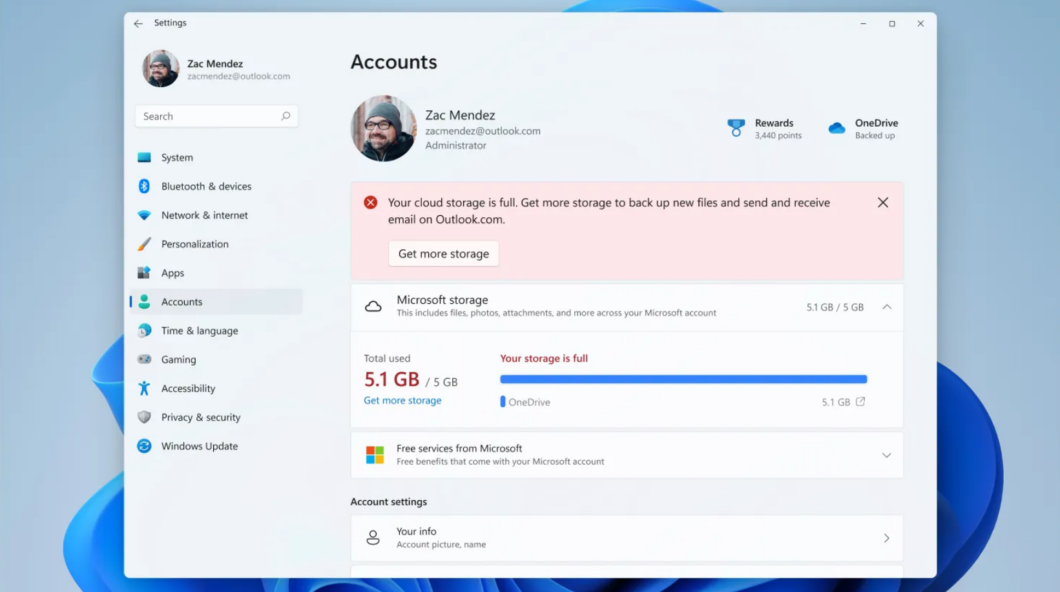Click the Microsoft storage row title
This screenshot has height=592, width=1060.
(442, 299)
